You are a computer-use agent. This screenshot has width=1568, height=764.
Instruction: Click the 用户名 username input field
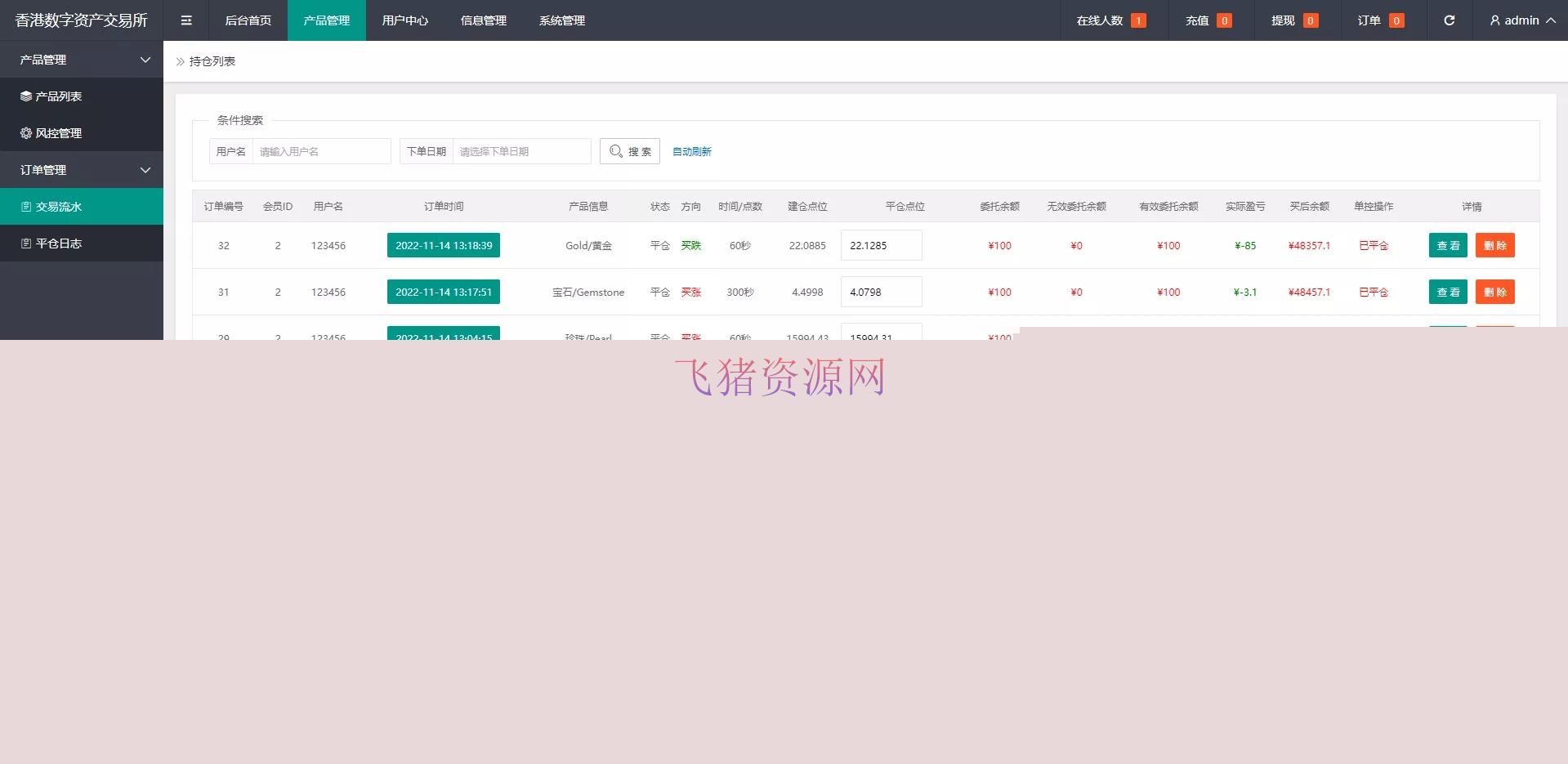[321, 150]
